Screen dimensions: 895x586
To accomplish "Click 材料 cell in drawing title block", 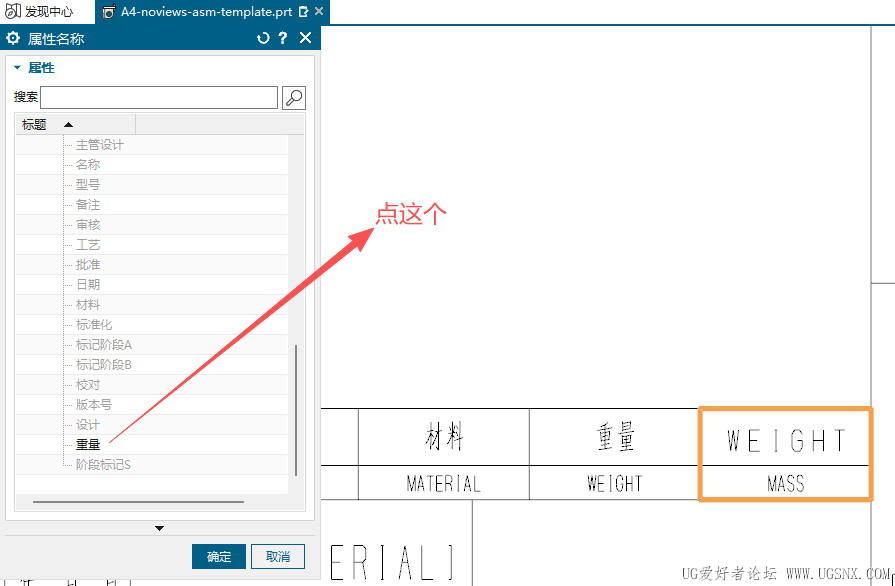I will [x=444, y=437].
